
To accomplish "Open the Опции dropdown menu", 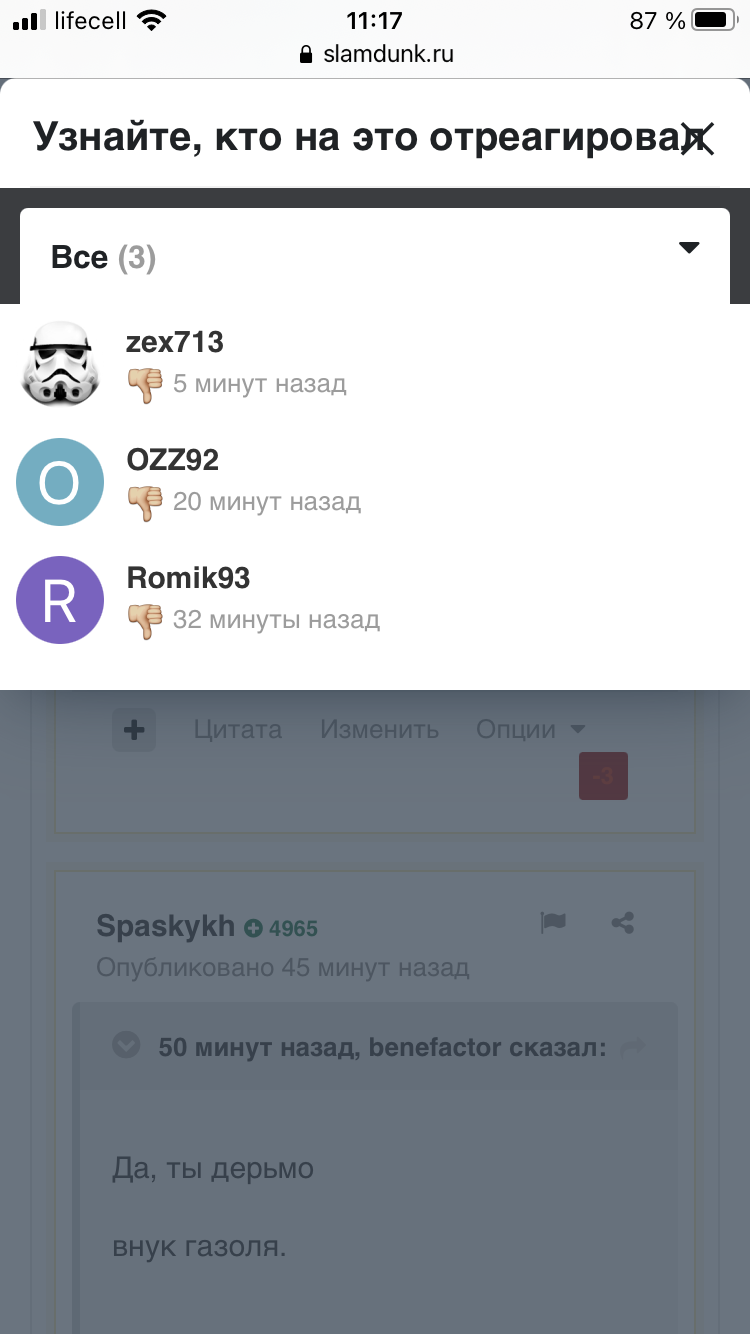I will (x=531, y=730).
